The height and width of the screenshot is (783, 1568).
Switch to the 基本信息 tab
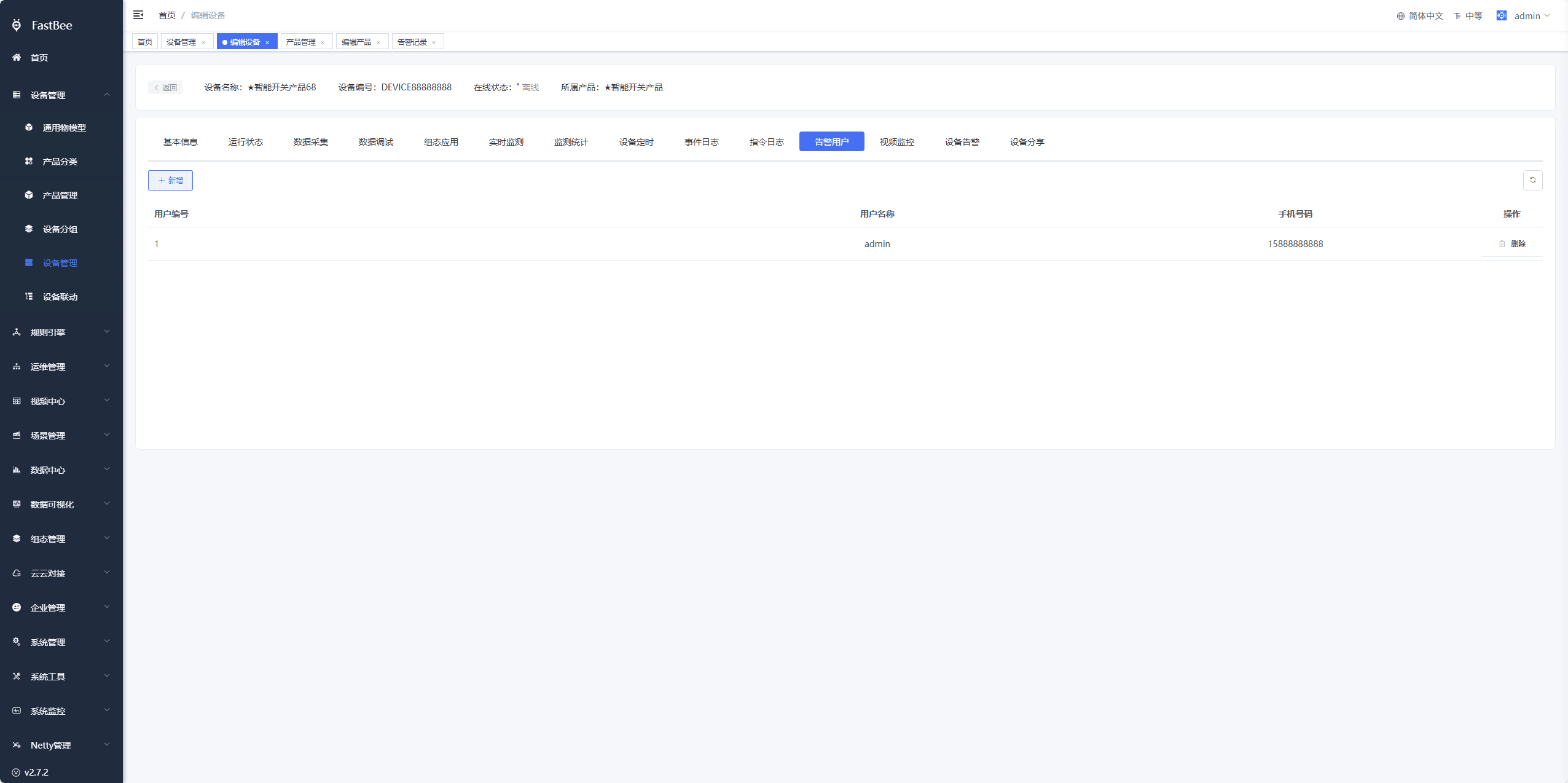(180, 142)
